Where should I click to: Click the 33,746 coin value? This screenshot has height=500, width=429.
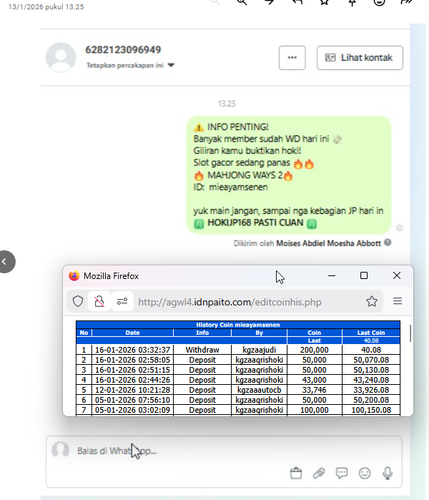click(314, 390)
